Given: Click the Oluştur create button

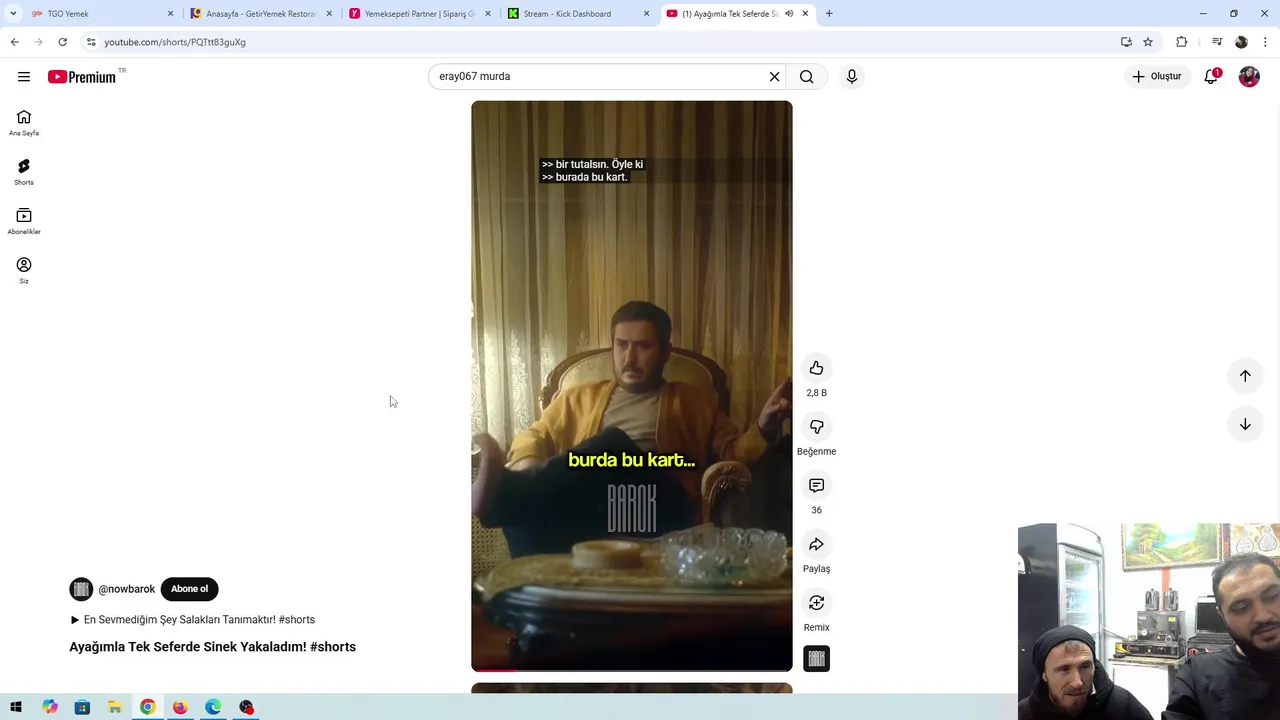Looking at the screenshot, I should (x=1157, y=77).
